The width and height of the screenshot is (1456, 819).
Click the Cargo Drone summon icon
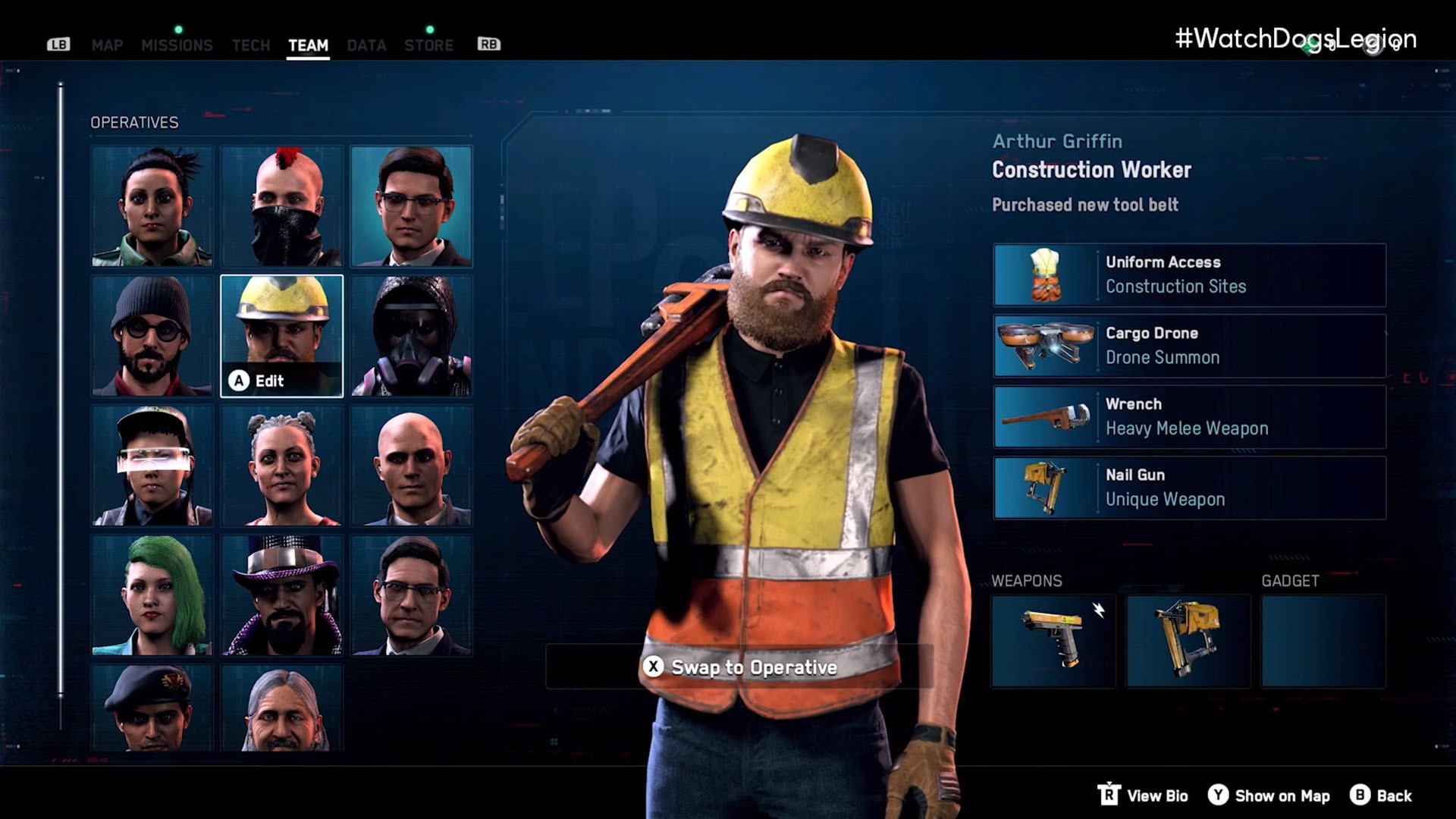pyautogui.click(x=1047, y=346)
